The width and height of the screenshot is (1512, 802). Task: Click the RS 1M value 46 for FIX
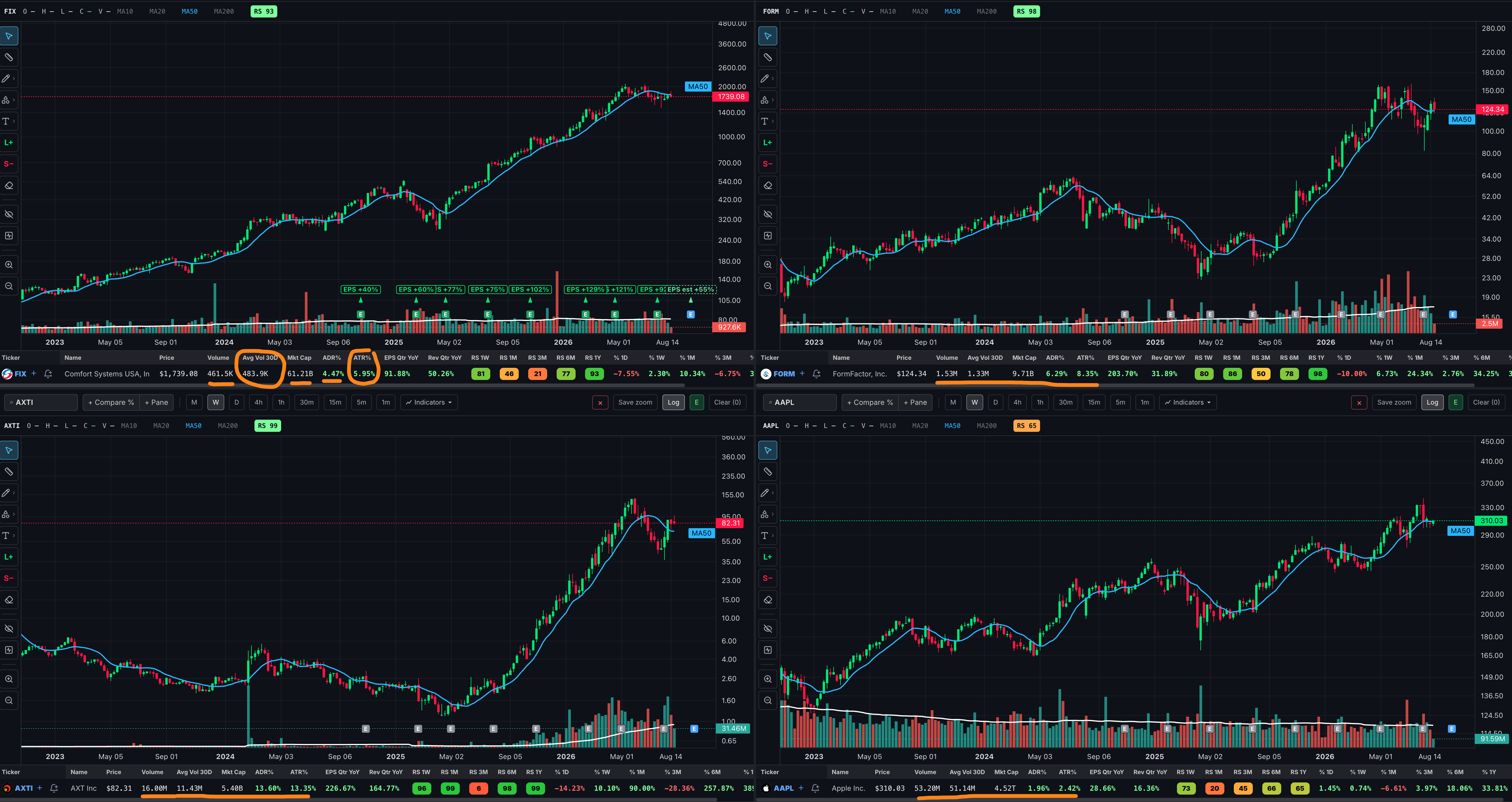click(x=509, y=373)
